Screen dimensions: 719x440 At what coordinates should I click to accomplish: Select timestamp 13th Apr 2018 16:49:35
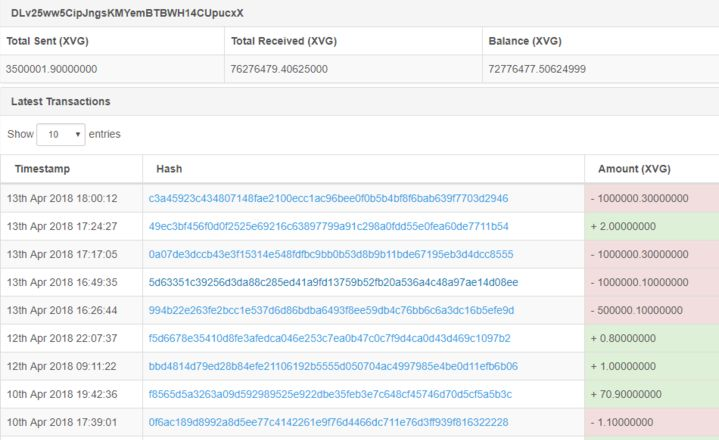(x=62, y=282)
